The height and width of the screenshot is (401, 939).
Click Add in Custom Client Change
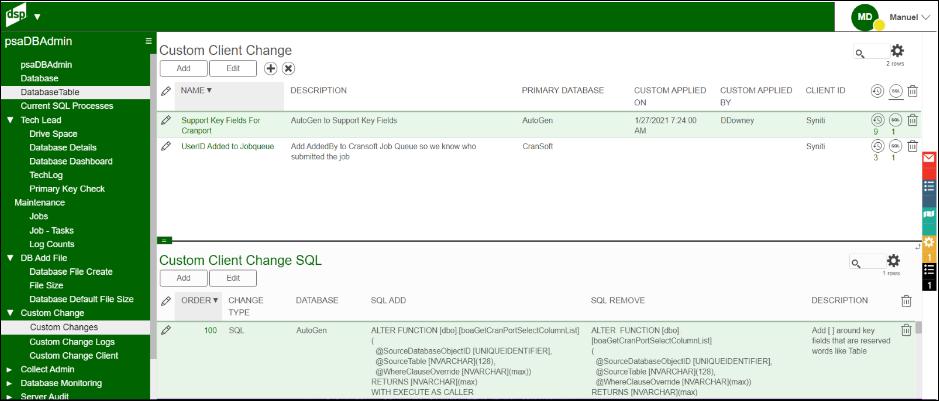tap(183, 68)
